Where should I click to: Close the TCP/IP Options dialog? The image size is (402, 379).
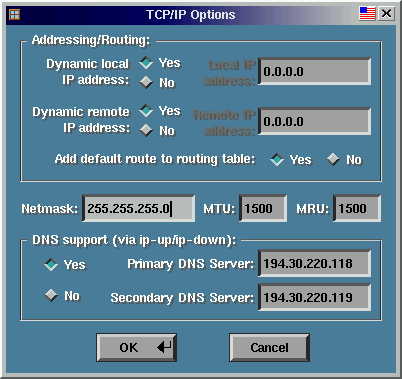[x=386, y=14]
